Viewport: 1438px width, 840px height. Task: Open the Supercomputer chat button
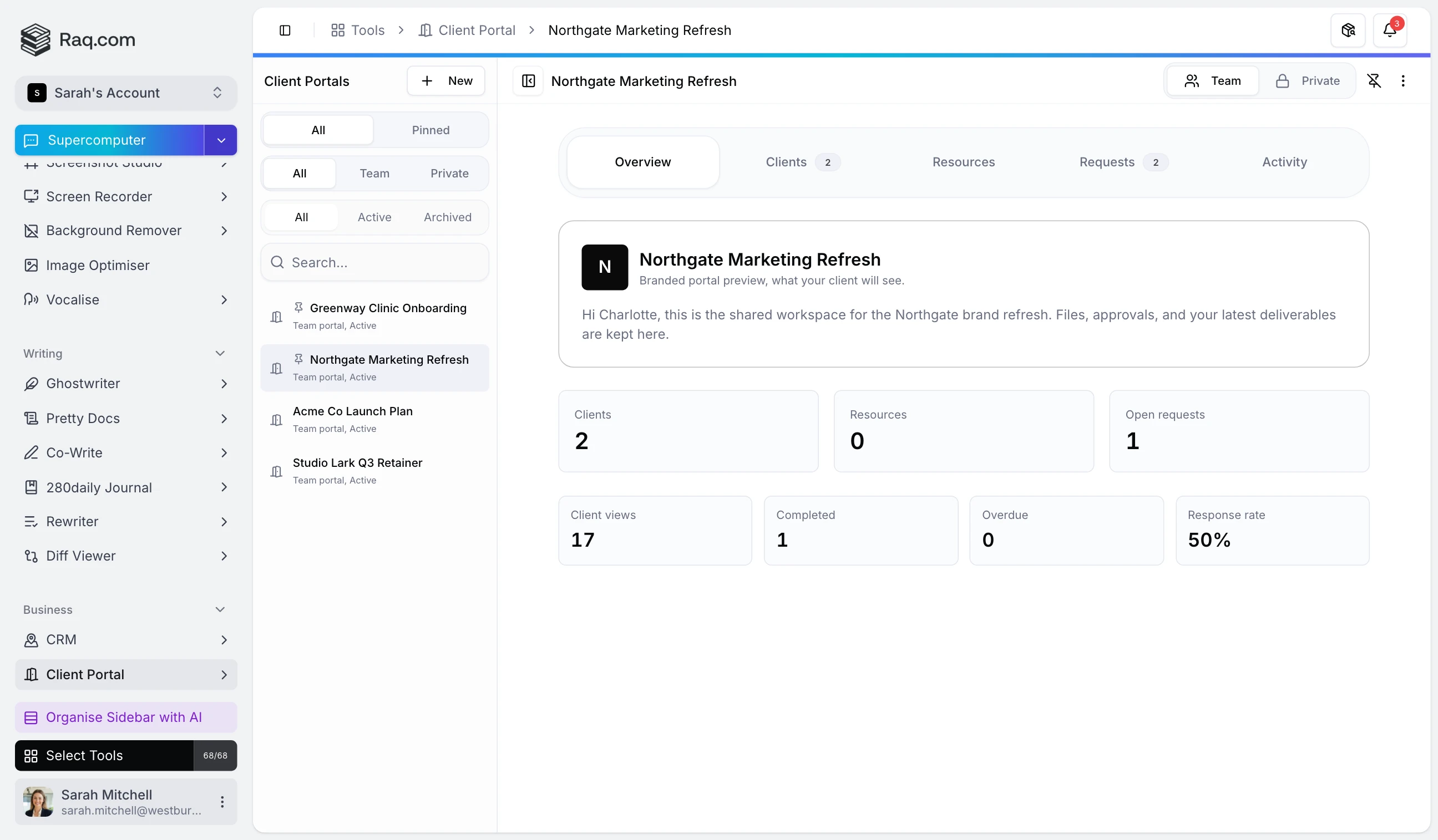coord(109,140)
